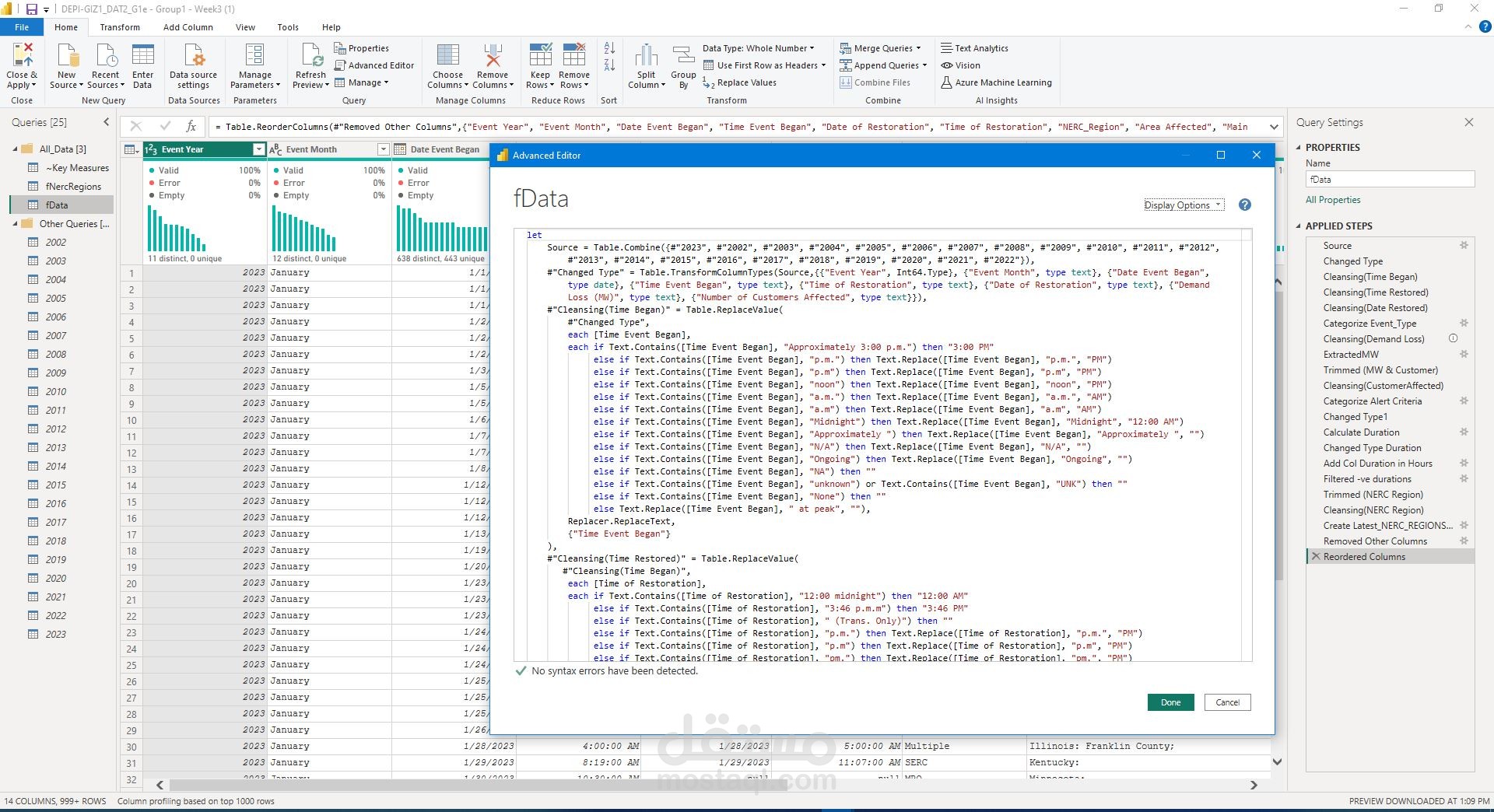
Task: Click the Remove Columns icon
Action: 492,56
